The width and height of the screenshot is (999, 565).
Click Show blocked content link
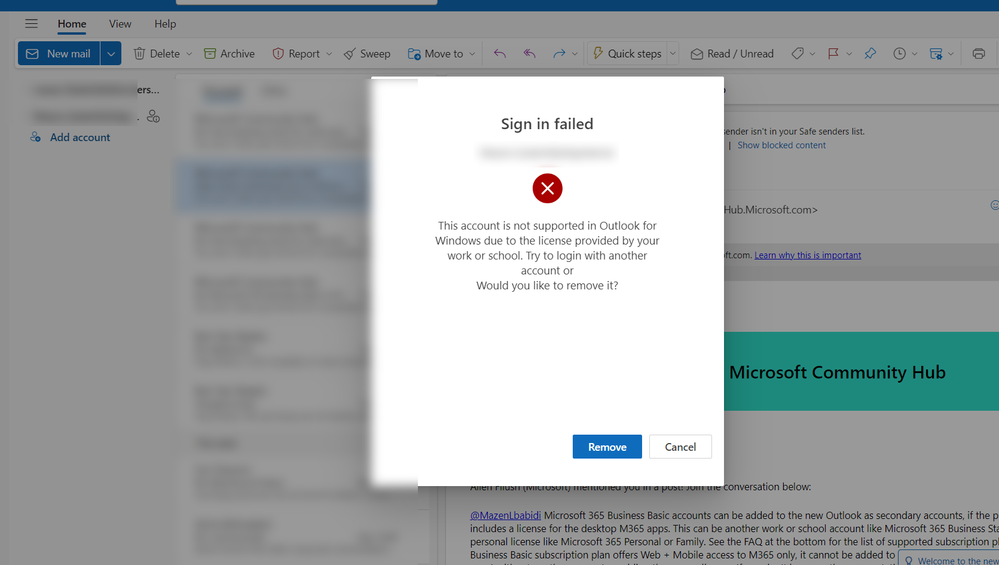[781, 145]
